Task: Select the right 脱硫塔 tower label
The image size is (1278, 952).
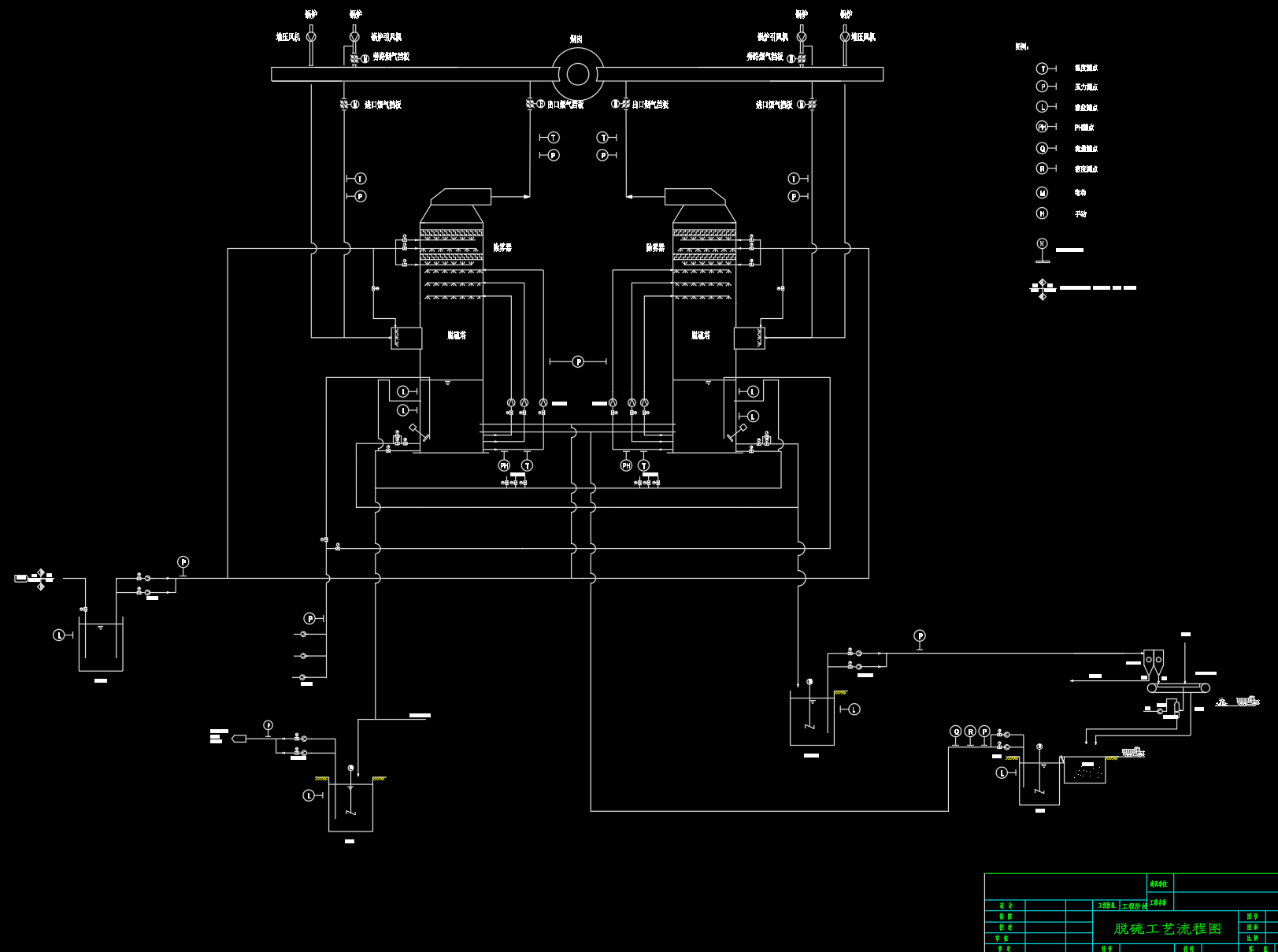Action: (x=701, y=335)
